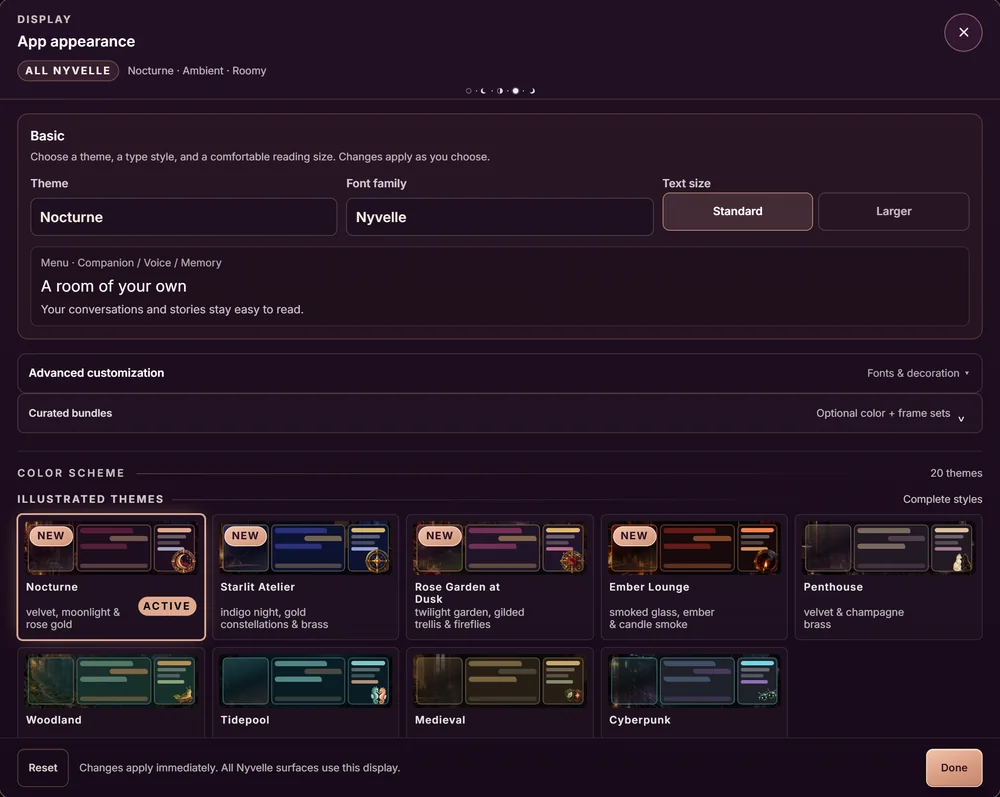Select Standard text size
This screenshot has height=797, width=1000.
pos(737,211)
